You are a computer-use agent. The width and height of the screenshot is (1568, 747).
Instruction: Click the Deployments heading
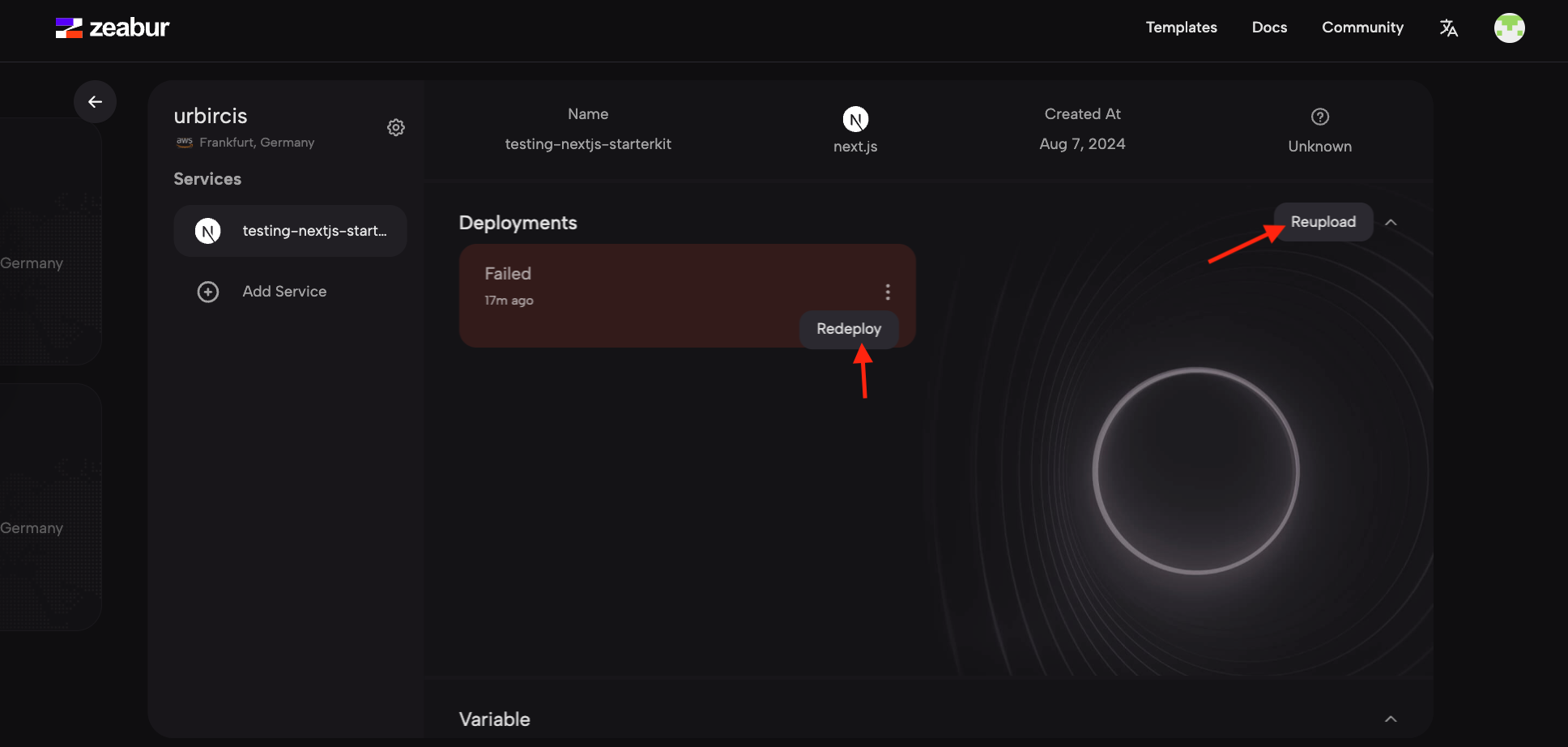pos(518,223)
